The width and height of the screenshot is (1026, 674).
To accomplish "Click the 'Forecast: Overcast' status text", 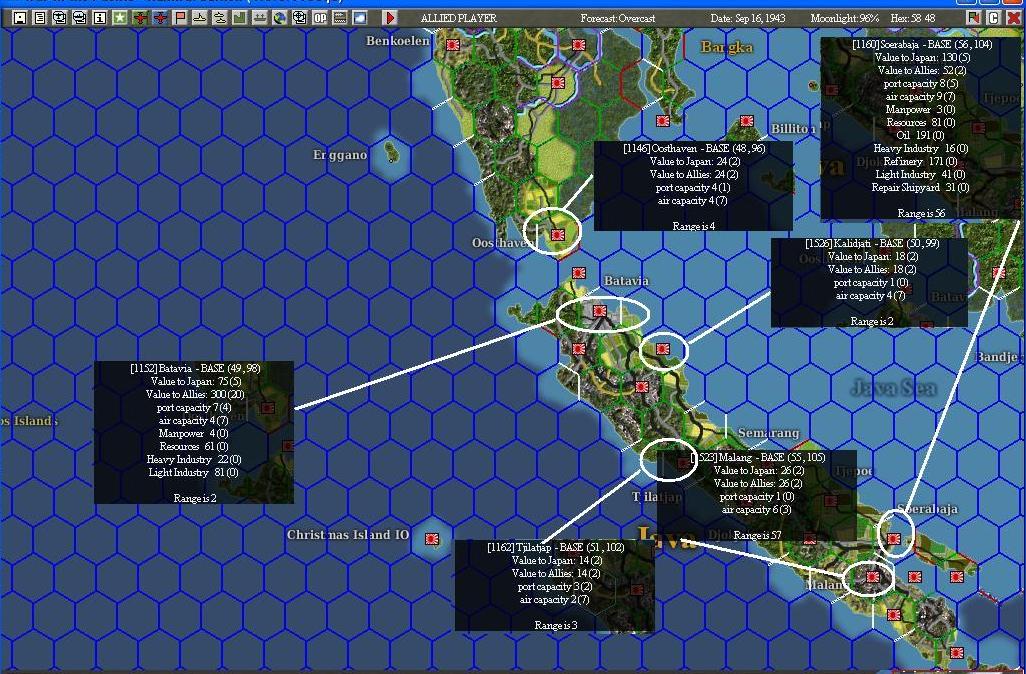I will tap(618, 18).
